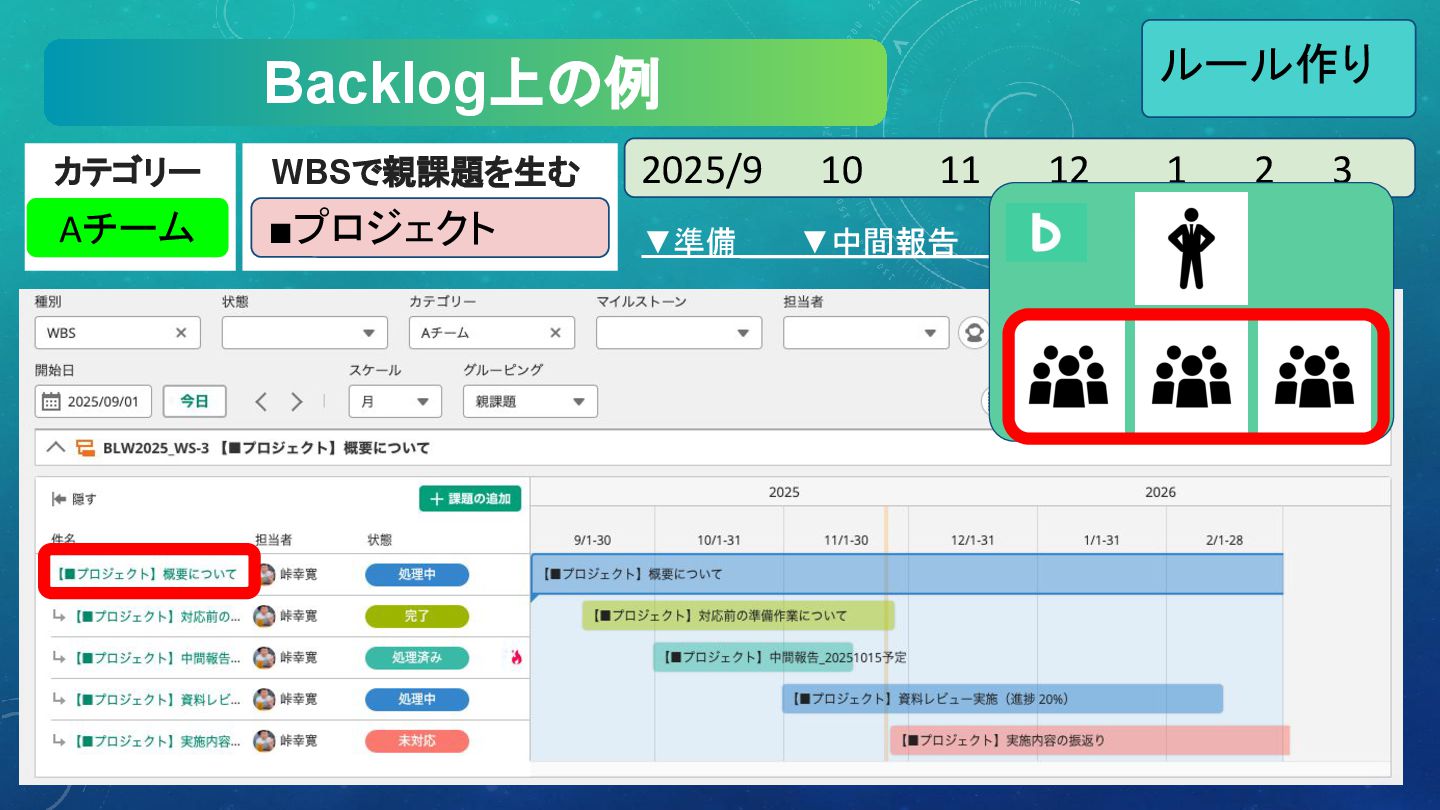Open child issue 【■プロジェクト】資料レビ…
Viewport: 1440px width, 810px height.
pyautogui.click(x=158, y=700)
